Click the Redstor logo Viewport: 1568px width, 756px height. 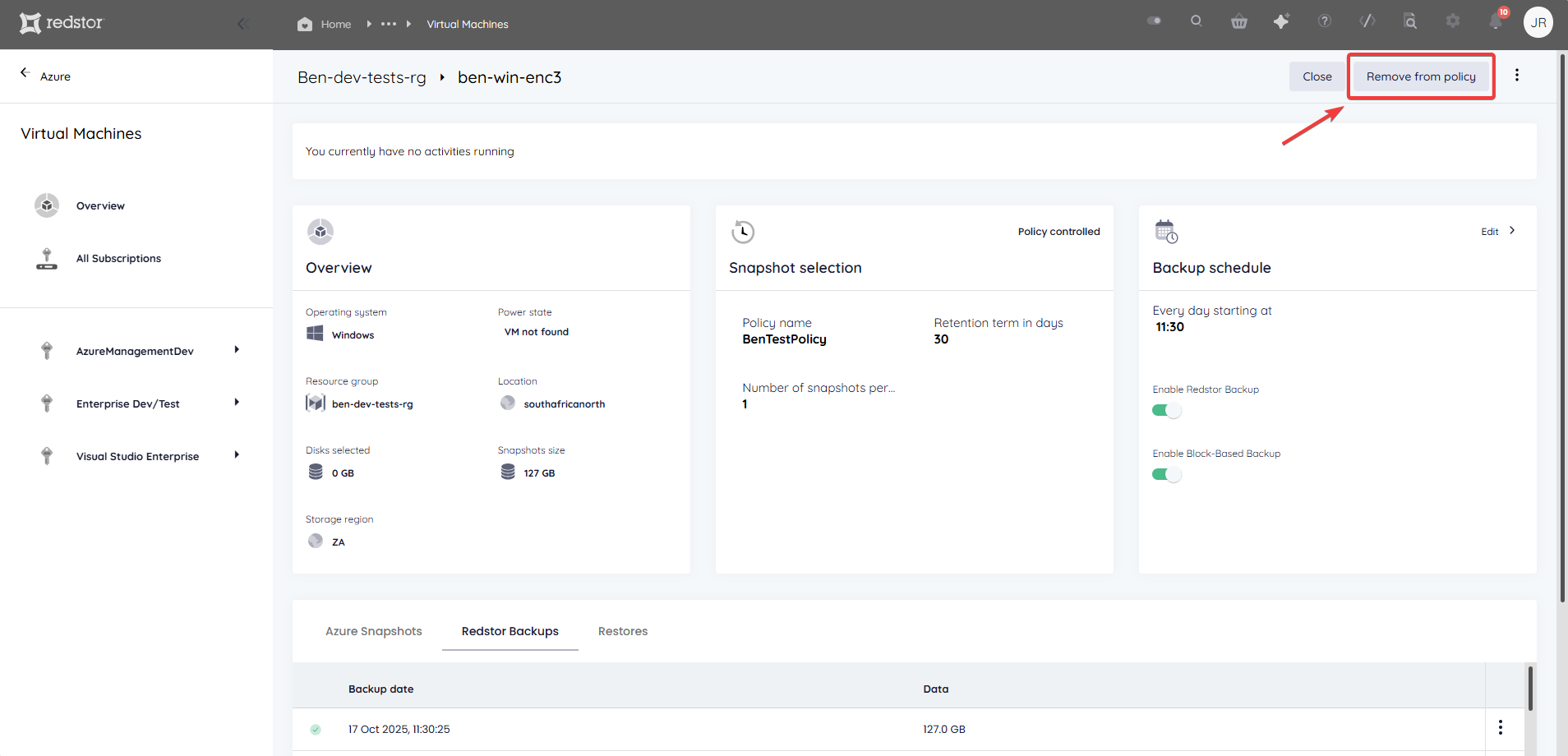pos(62,23)
